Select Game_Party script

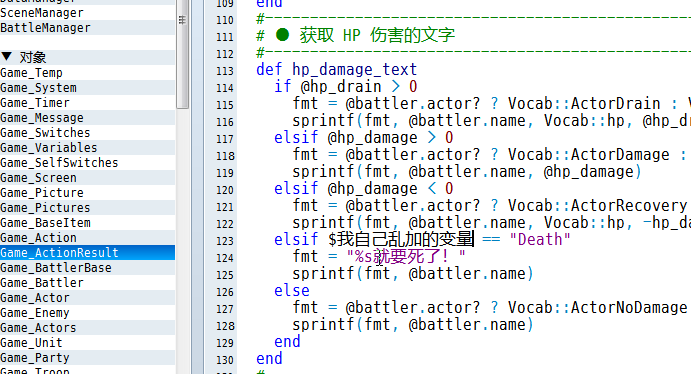point(35,357)
